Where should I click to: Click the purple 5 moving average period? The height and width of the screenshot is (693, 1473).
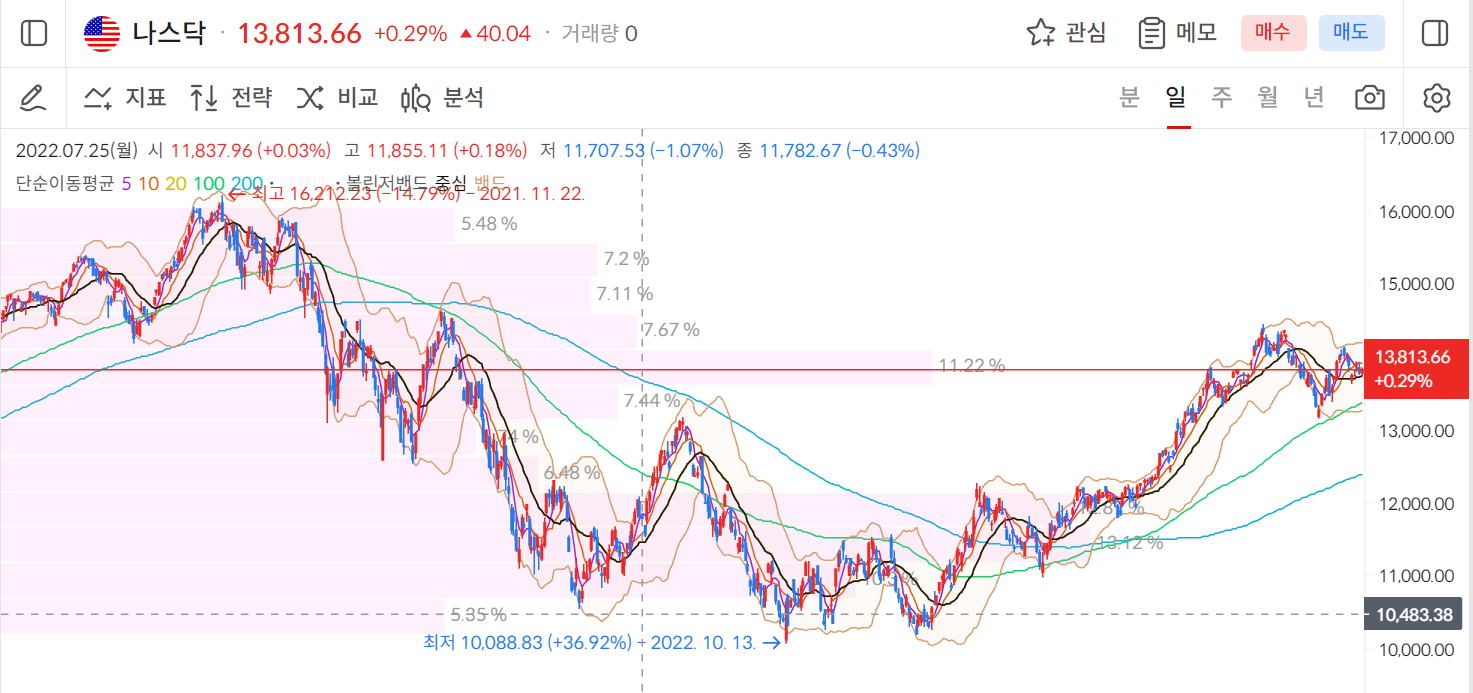pos(126,183)
